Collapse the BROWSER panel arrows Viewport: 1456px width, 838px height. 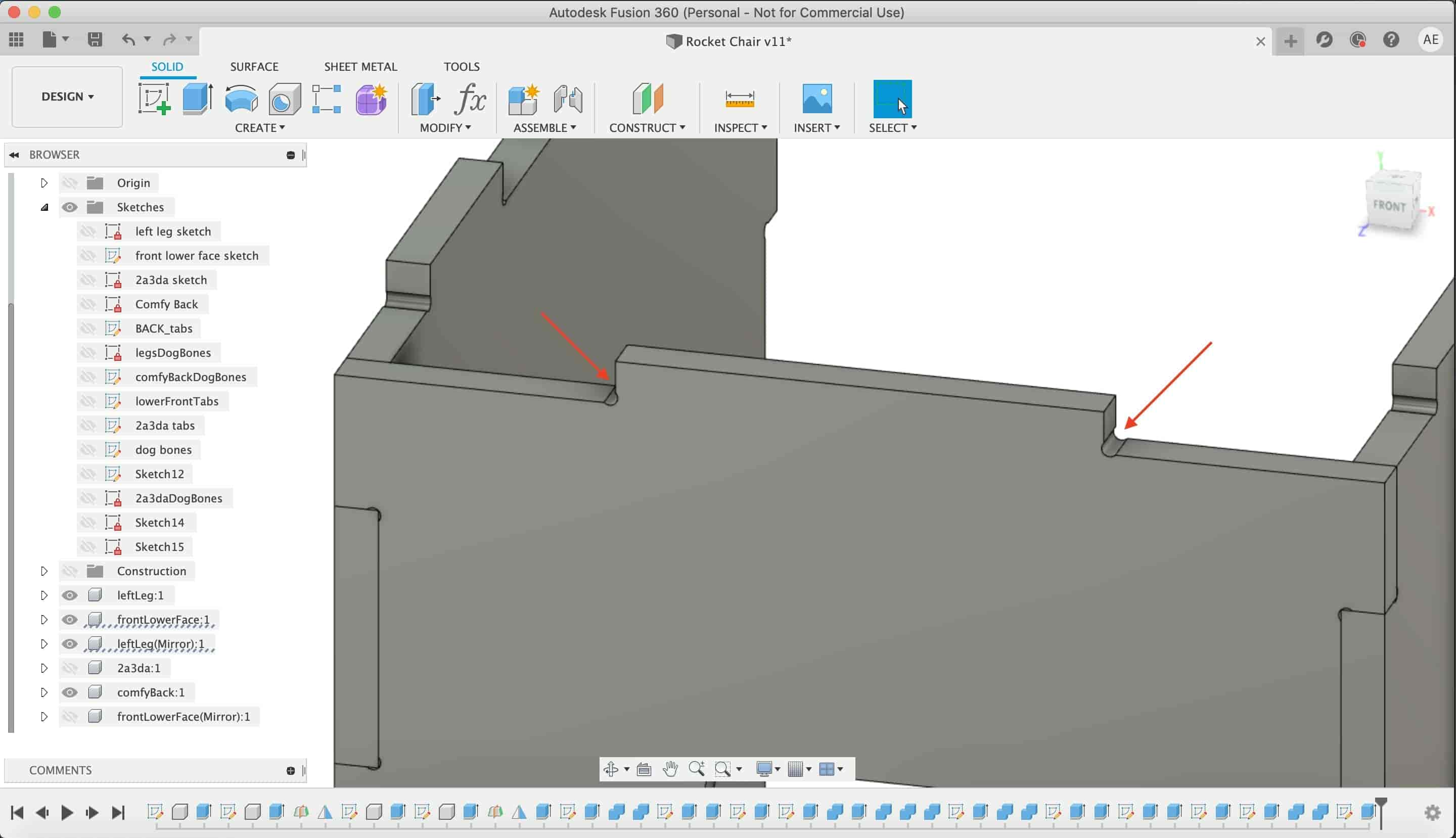14,155
